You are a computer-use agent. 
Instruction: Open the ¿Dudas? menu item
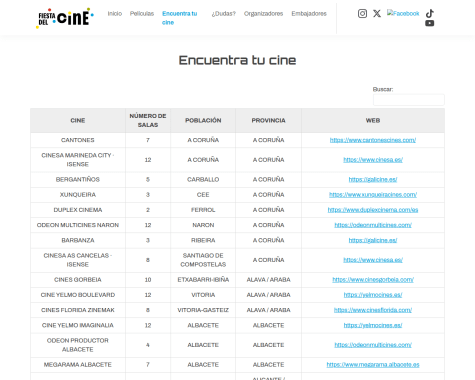223,14
